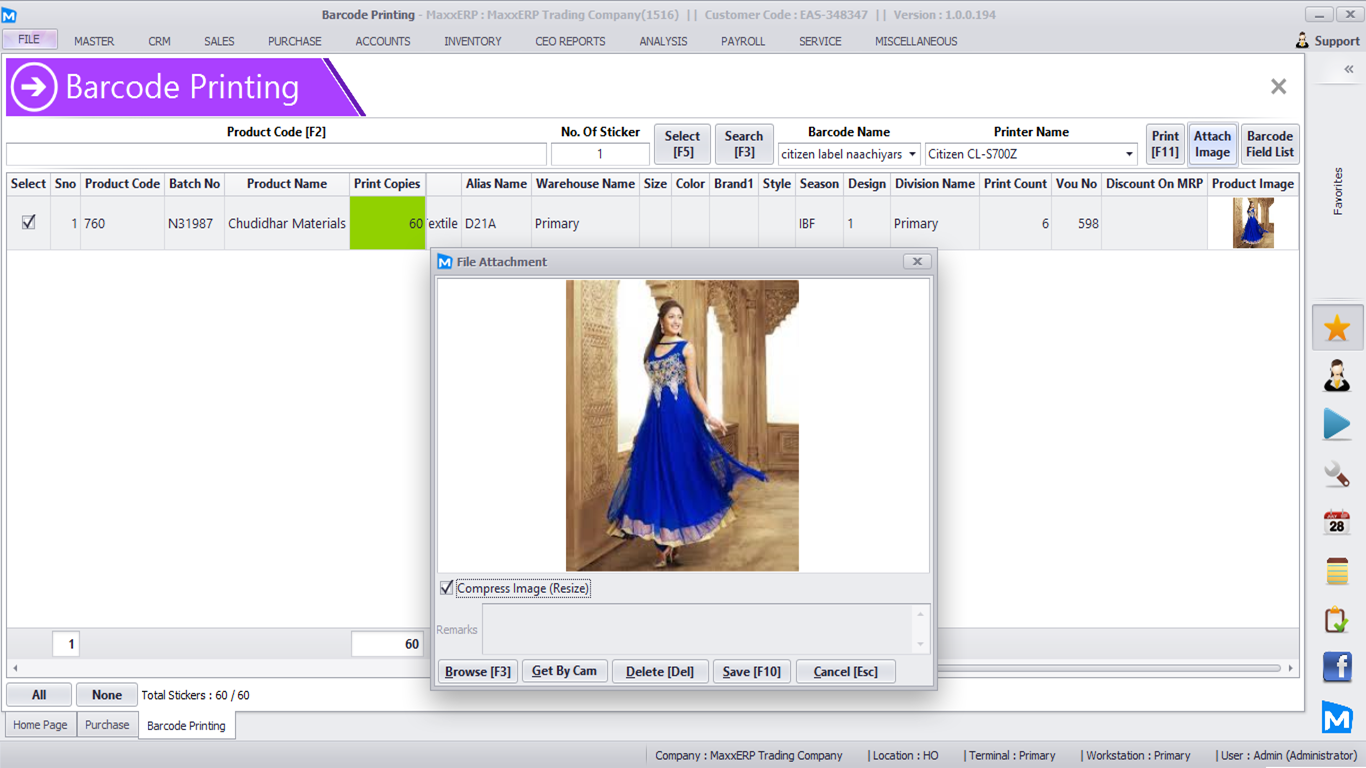This screenshot has height=768, width=1366.
Task: Open the user profile icon in sidebar
Action: 1337,376
